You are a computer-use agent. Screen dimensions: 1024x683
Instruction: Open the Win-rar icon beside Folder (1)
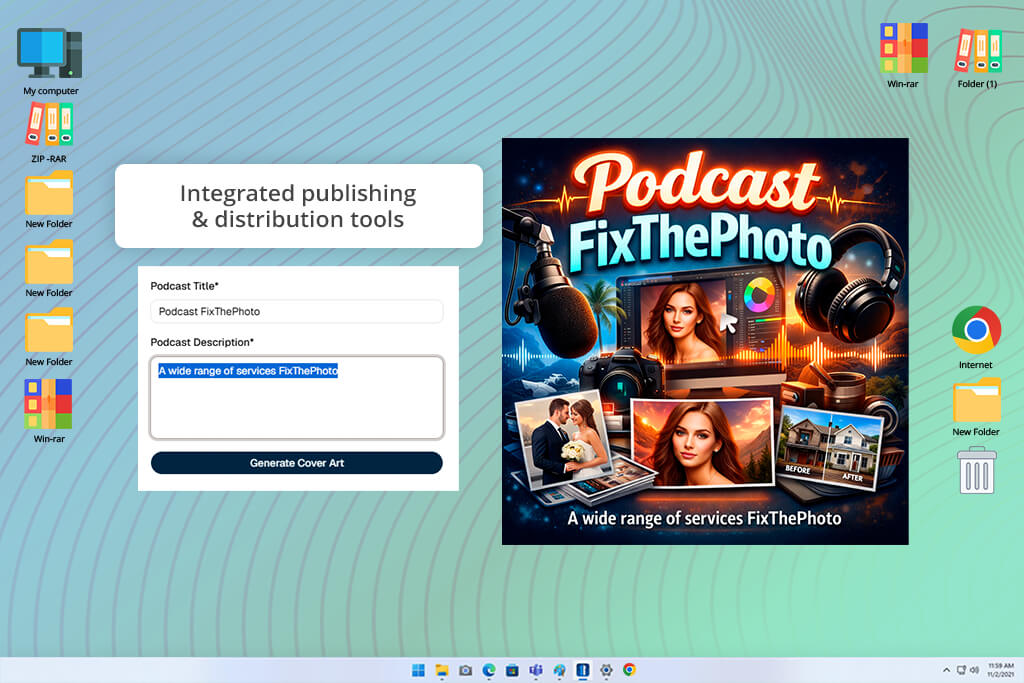(x=903, y=55)
